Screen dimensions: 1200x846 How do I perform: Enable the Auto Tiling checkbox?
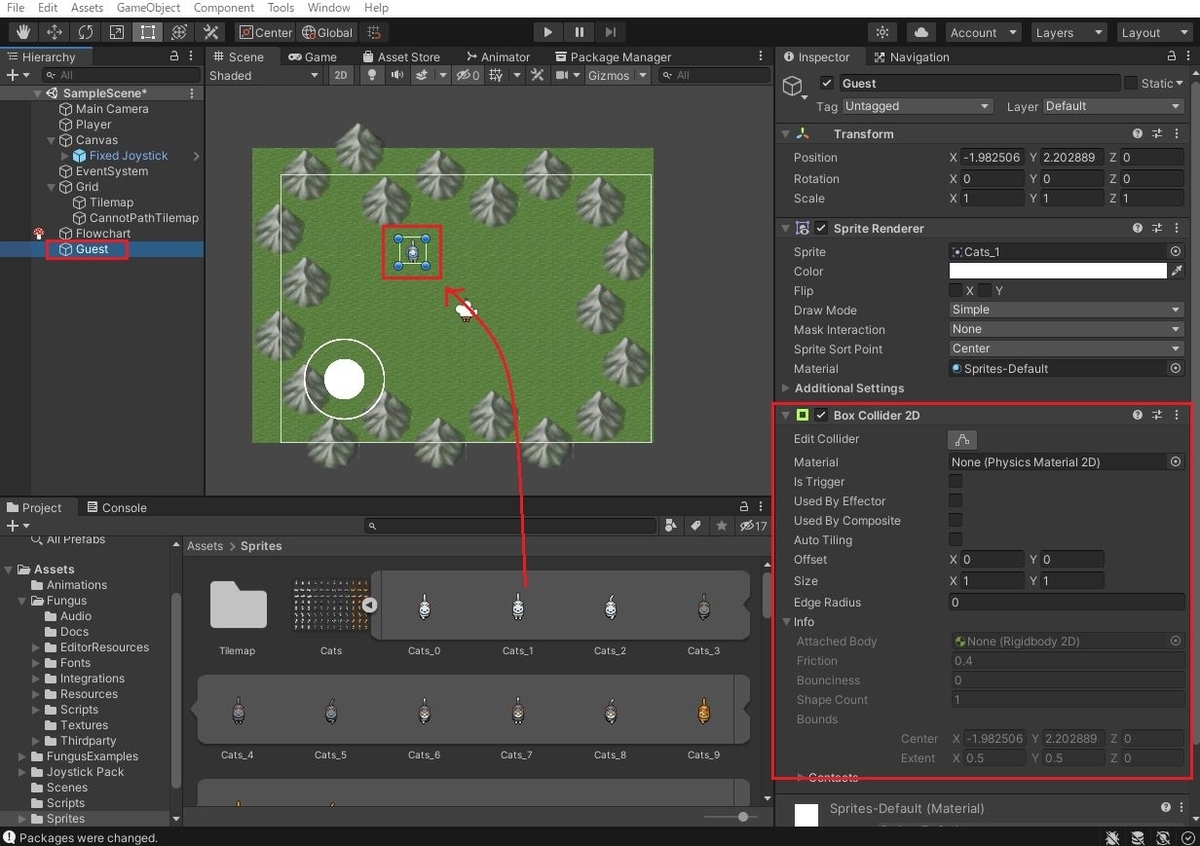coord(955,540)
